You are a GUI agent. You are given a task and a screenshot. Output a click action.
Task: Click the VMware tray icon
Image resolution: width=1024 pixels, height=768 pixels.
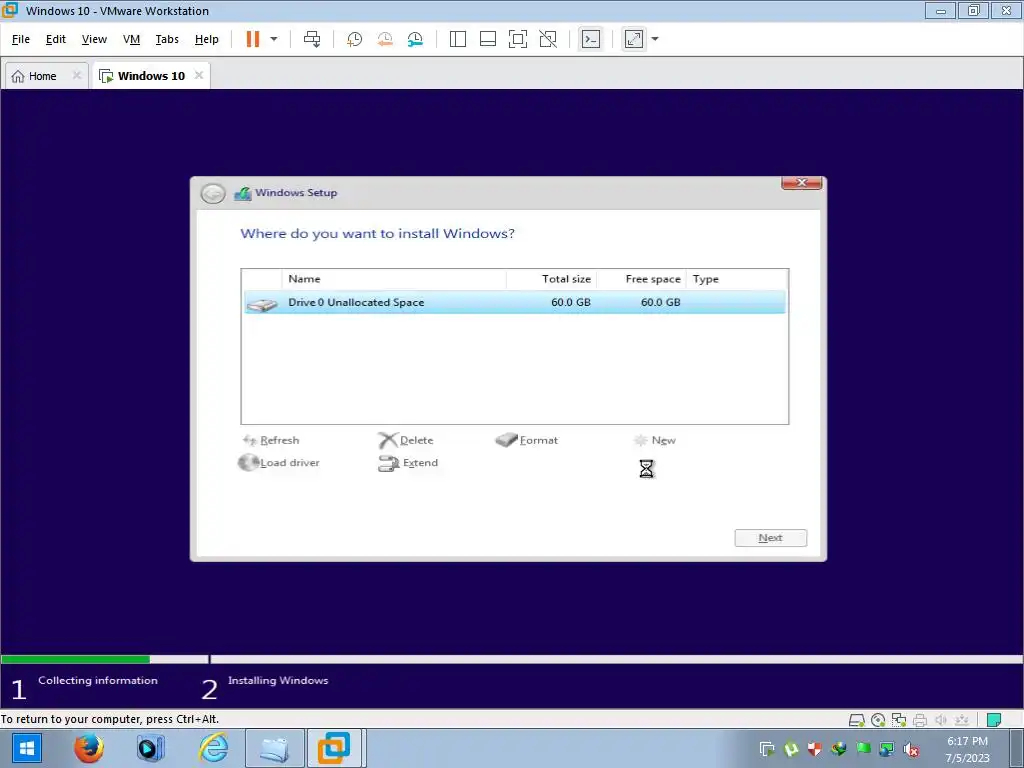(x=767, y=749)
